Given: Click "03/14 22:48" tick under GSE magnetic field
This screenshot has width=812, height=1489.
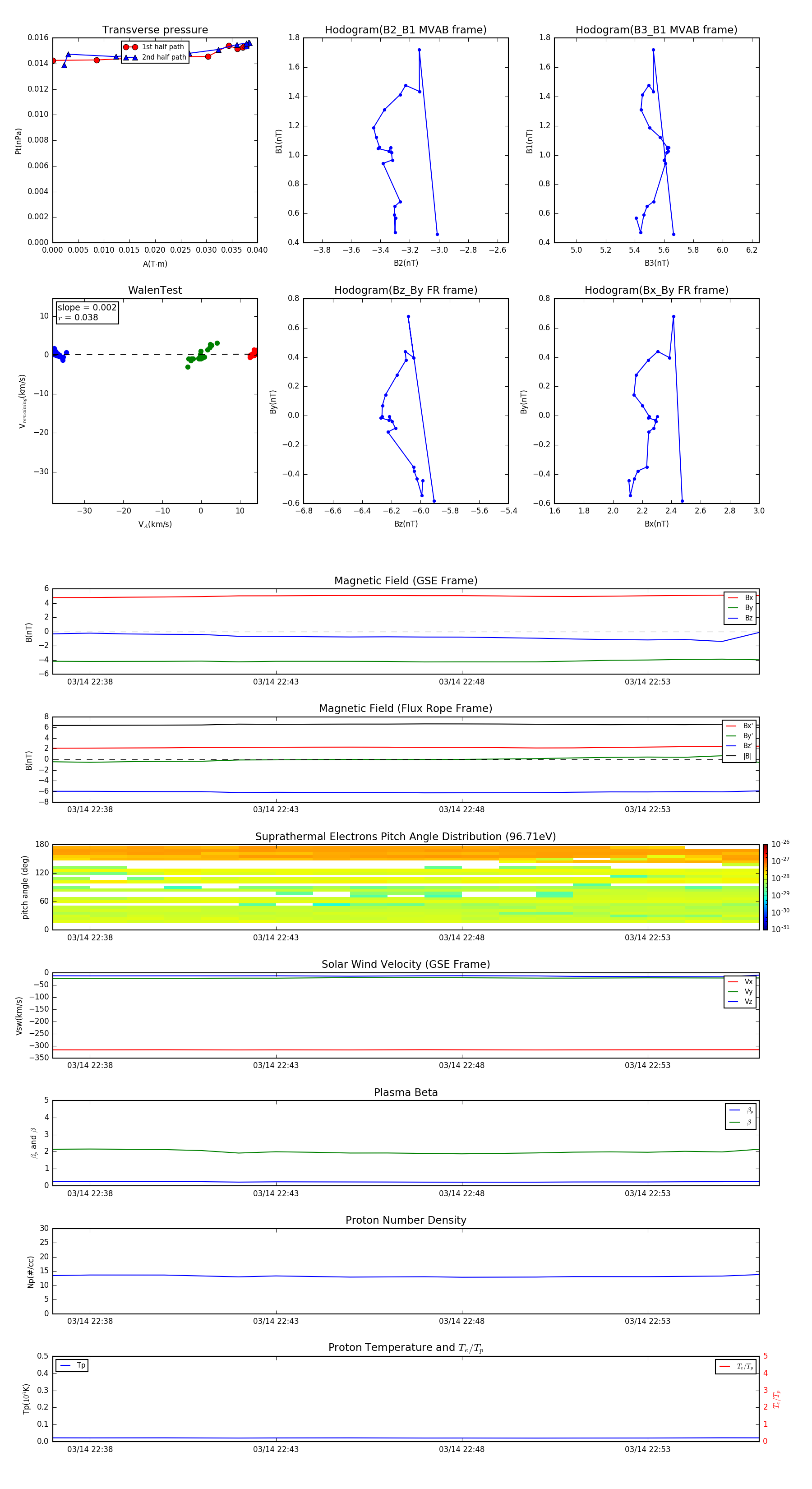Looking at the screenshot, I should click(x=462, y=682).
